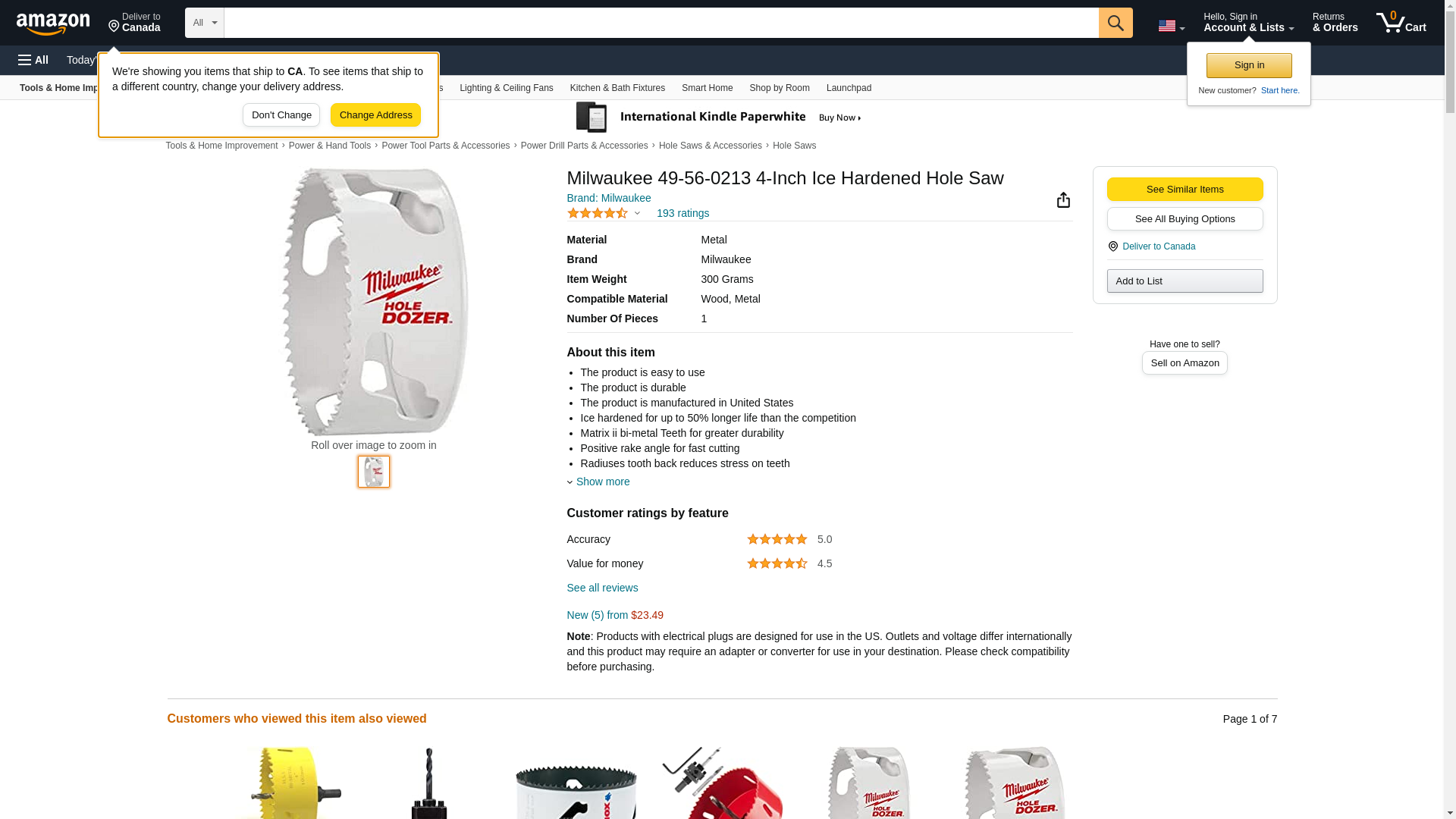The width and height of the screenshot is (1456, 819).
Task: Select Lighting & Ceiling Fans category
Action: (x=506, y=88)
